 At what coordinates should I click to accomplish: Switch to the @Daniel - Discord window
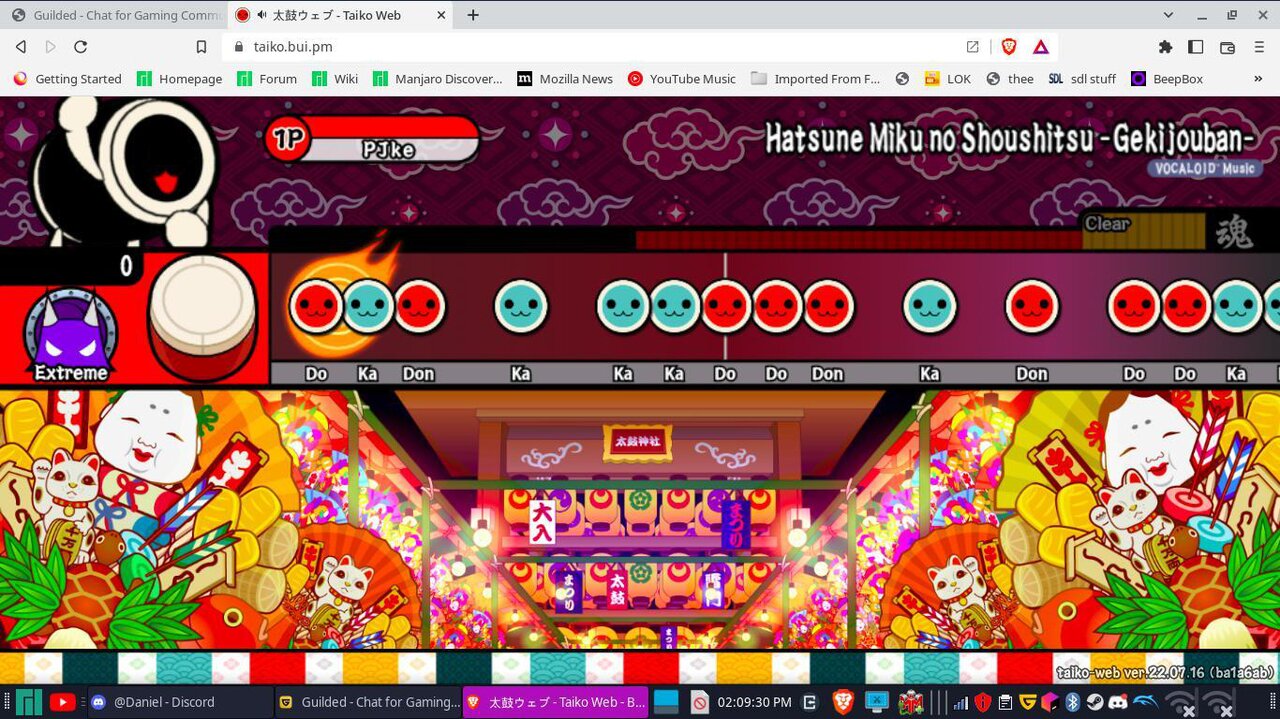[x=179, y=702]
